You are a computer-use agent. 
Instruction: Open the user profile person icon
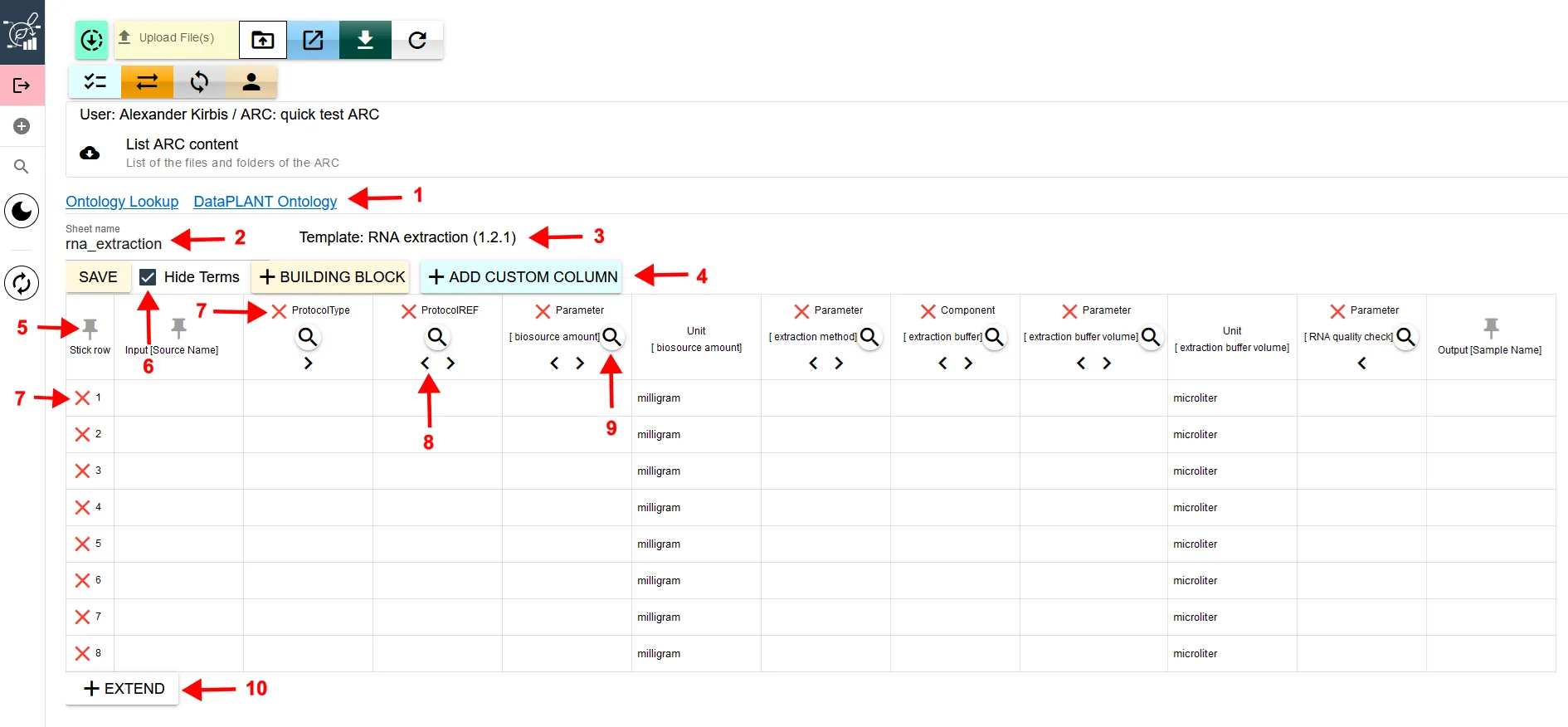tap(251, 81)
